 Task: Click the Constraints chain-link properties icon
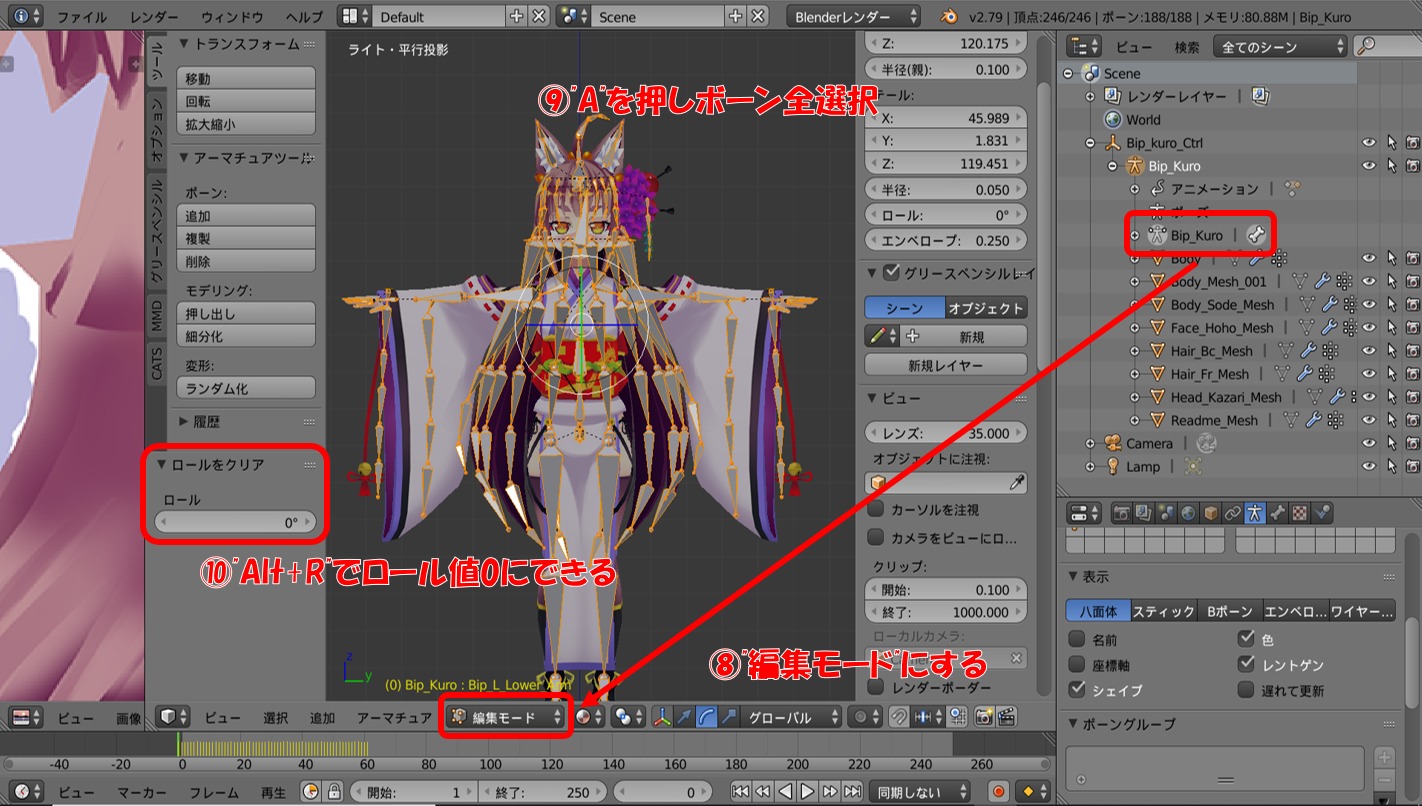click(1232, 513)
